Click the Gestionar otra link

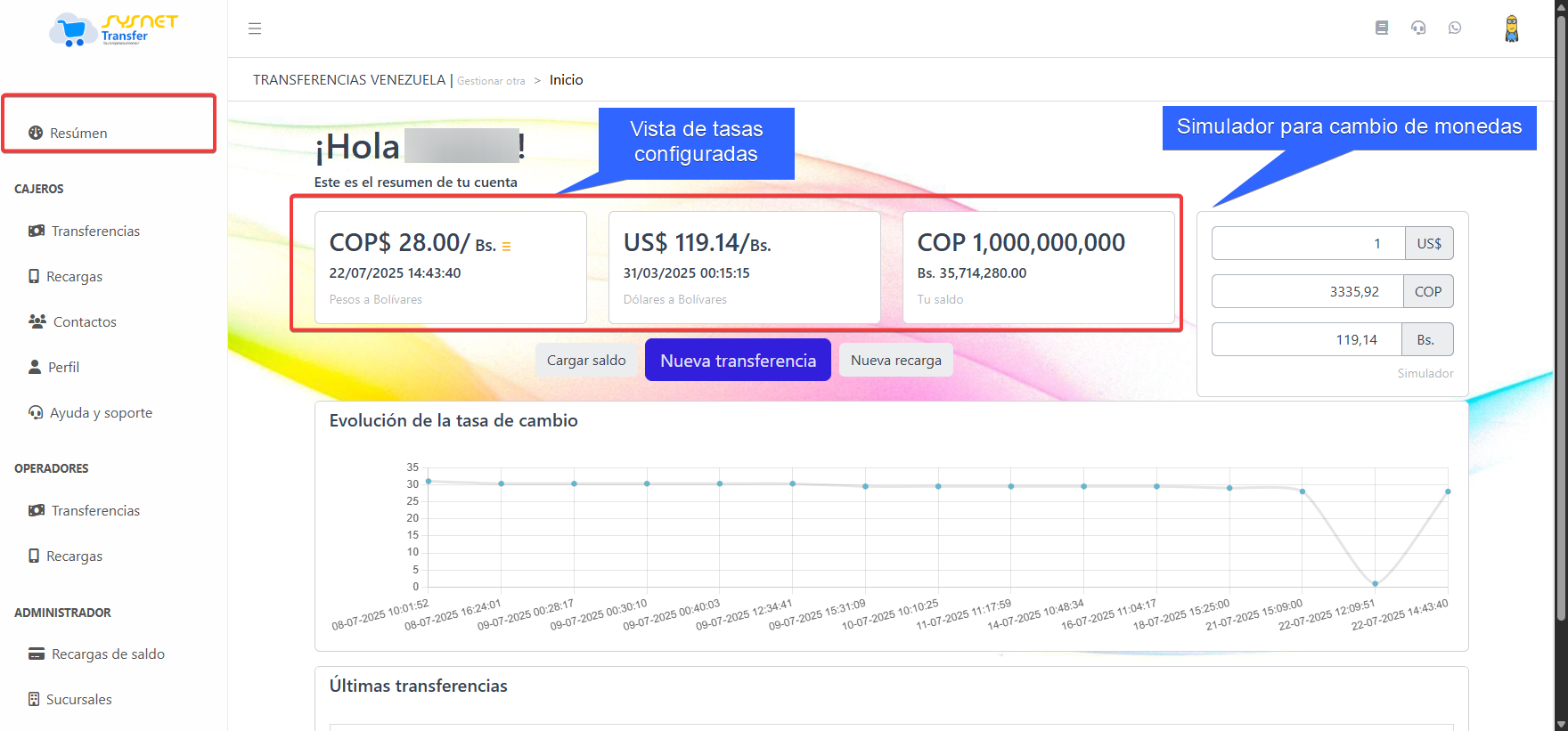pyautogui.click(x=491, y=81)
